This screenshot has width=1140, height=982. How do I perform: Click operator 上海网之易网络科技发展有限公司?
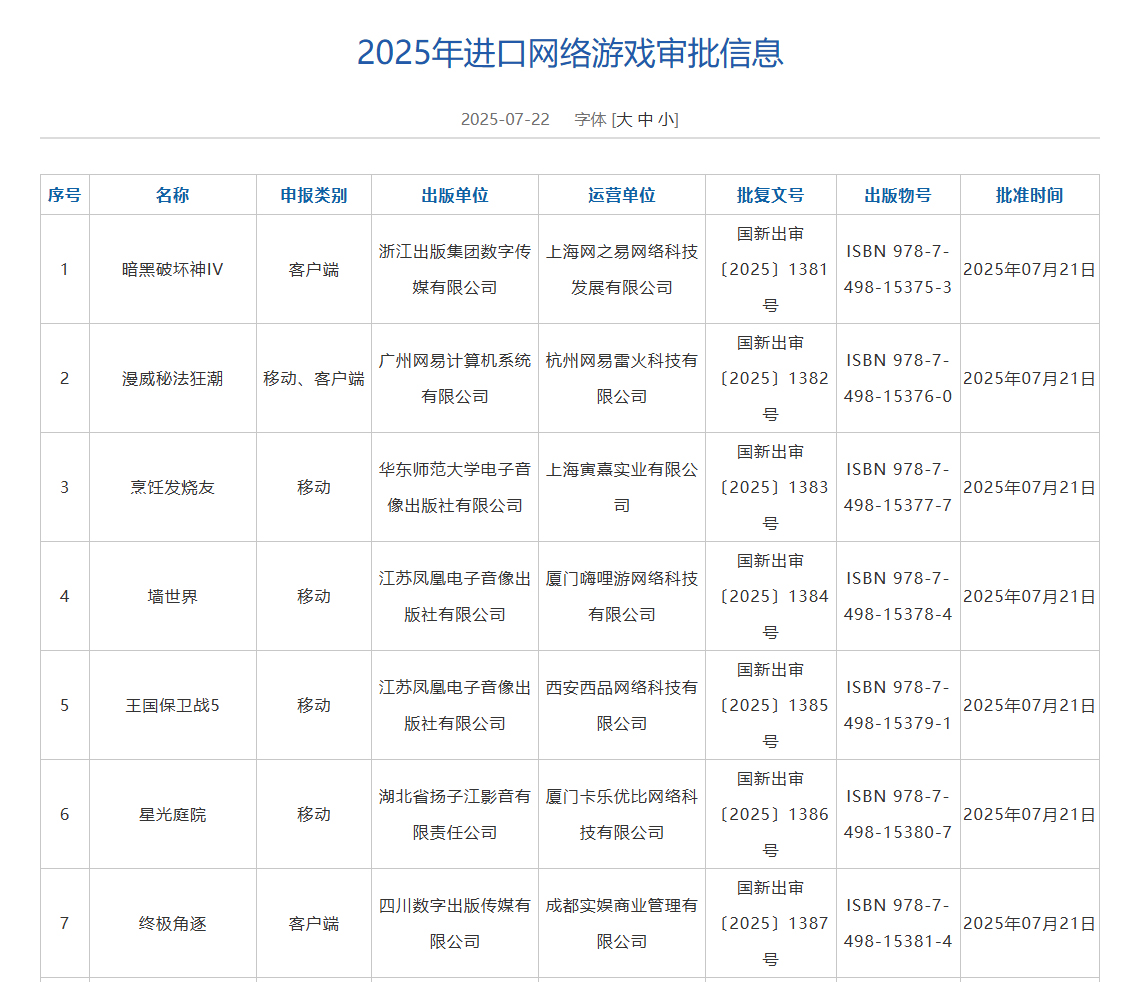622,270
